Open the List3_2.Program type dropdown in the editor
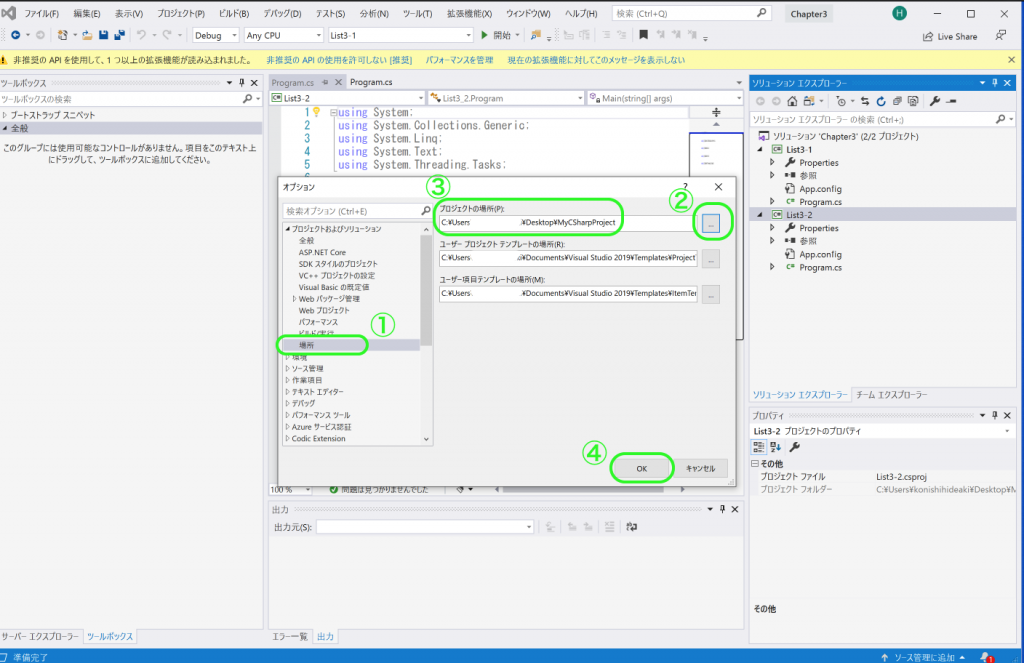This screenshot has width=1024, height=663. [x=506, y=98]
